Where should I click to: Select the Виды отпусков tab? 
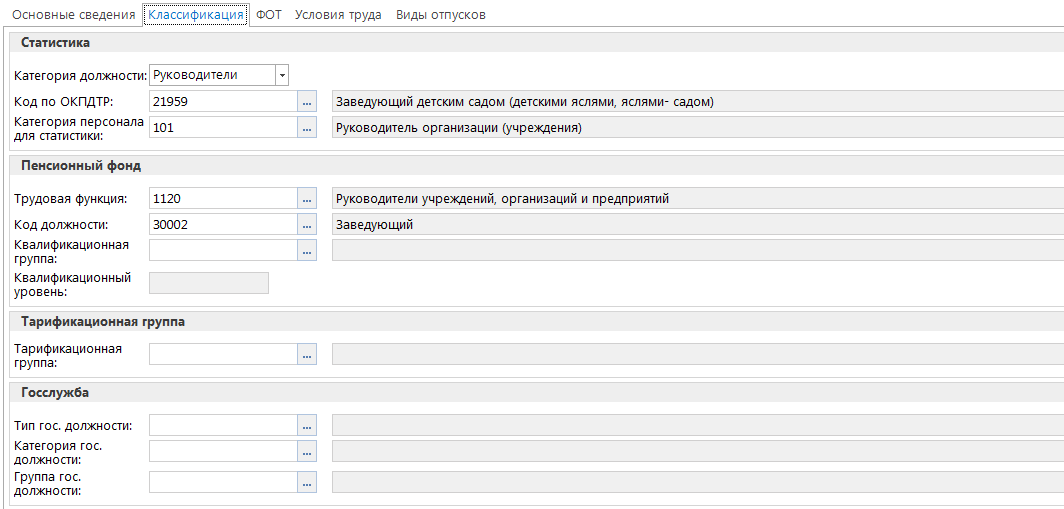tap(441, 15)
